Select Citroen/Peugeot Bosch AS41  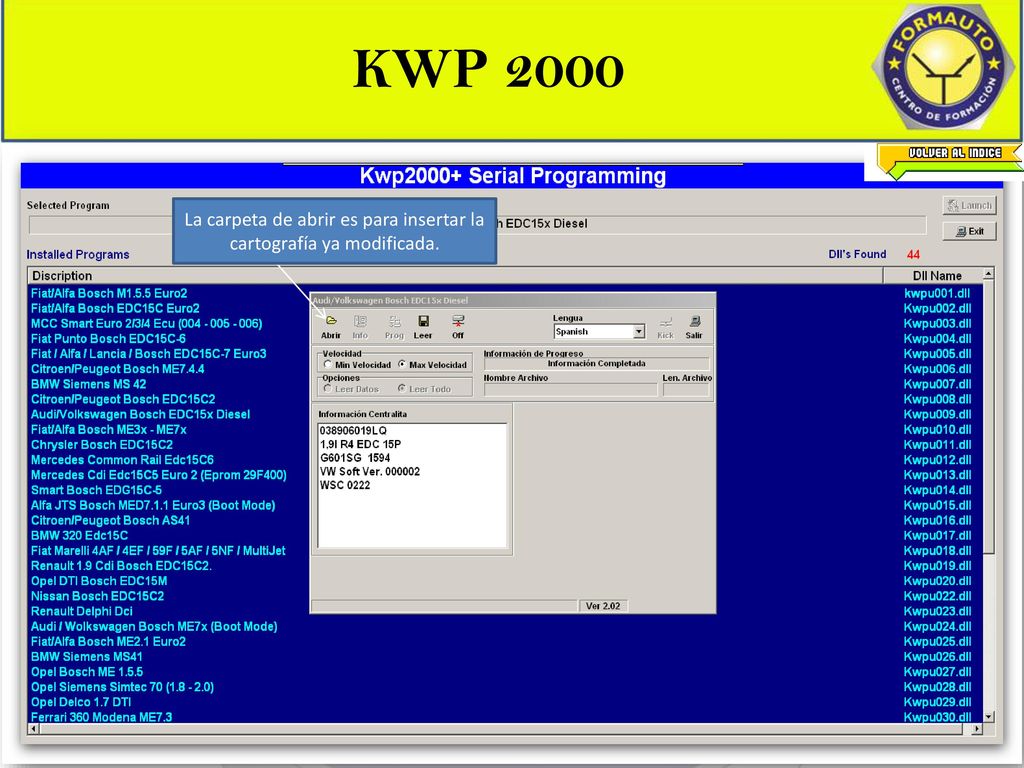tap(110, 520)
